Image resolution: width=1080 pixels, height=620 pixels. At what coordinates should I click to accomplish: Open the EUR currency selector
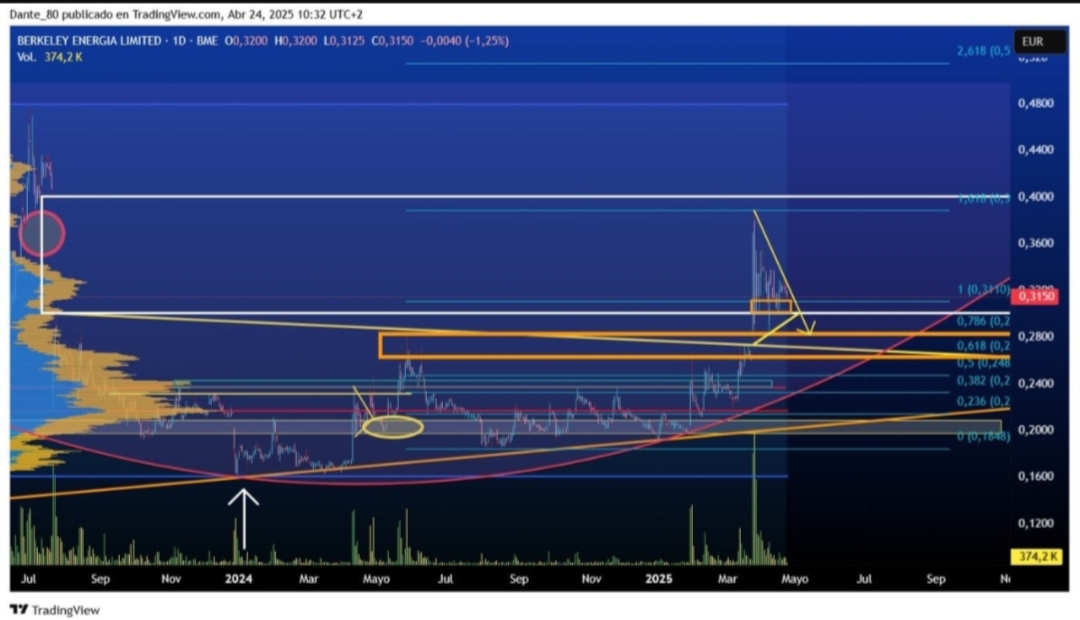click(x=1040, y=41)
